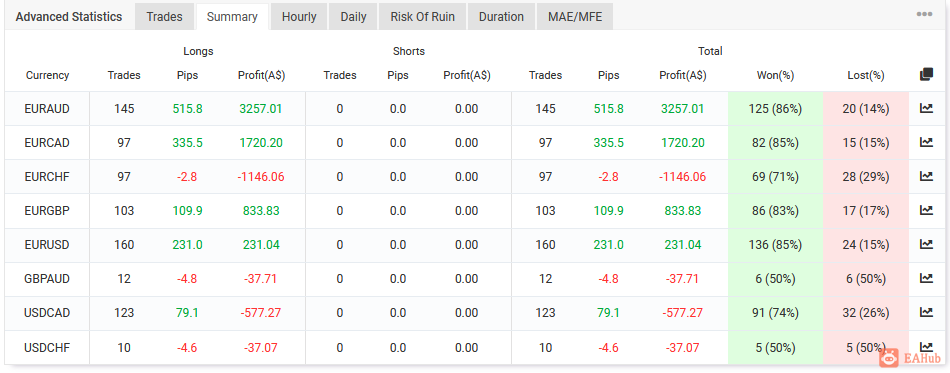Switch to the Duration tab
Screen dimensions: 950x373
(501, 17)
